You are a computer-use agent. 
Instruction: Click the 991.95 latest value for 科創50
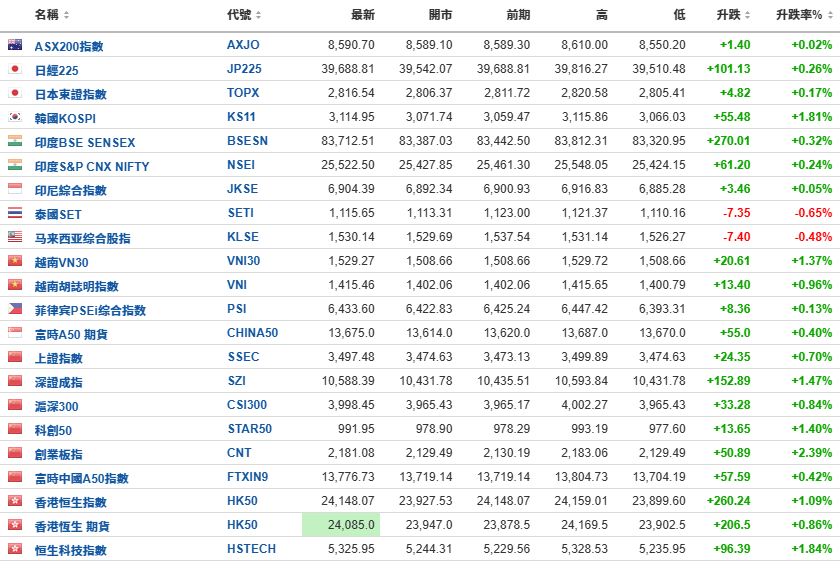click(356, 429)
